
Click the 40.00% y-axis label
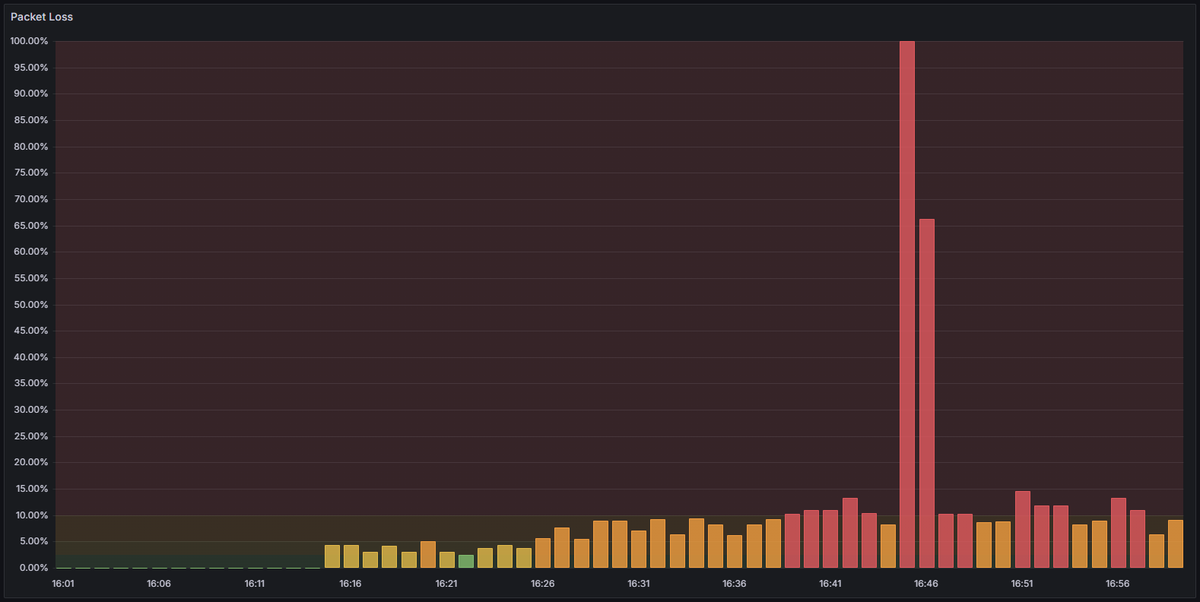[x=31, y=357]
